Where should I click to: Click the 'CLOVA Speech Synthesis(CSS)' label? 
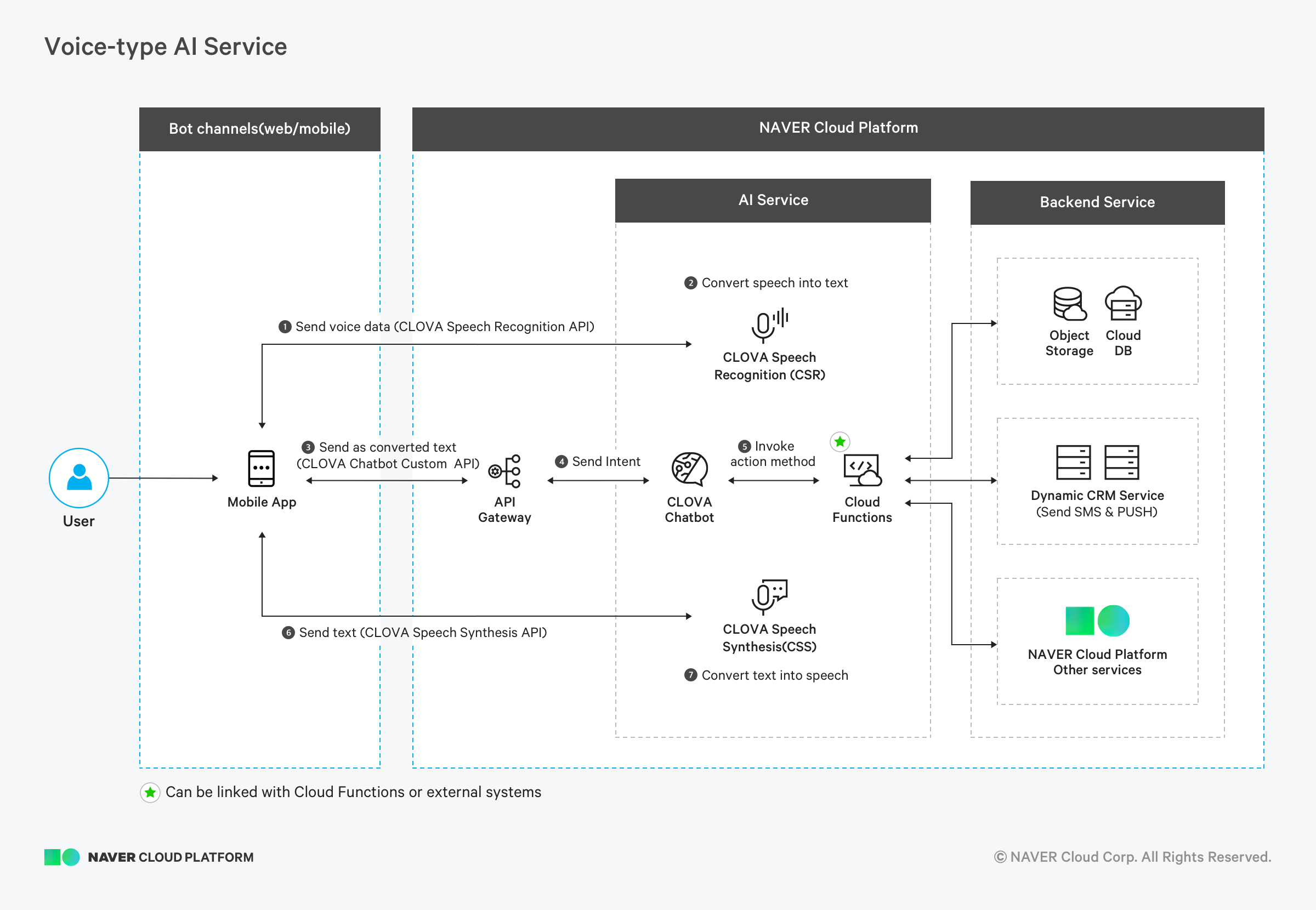pyautogui.click(x=769, y=638)
